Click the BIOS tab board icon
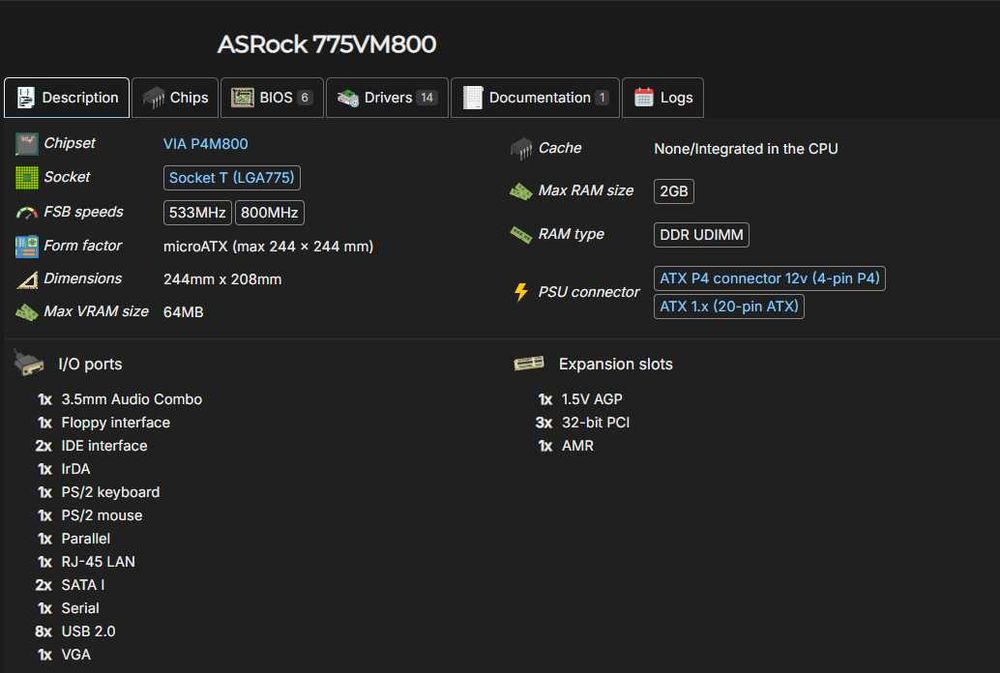Image resolution: width=1000 pixels, height=673 pixels. pos(242,98)
